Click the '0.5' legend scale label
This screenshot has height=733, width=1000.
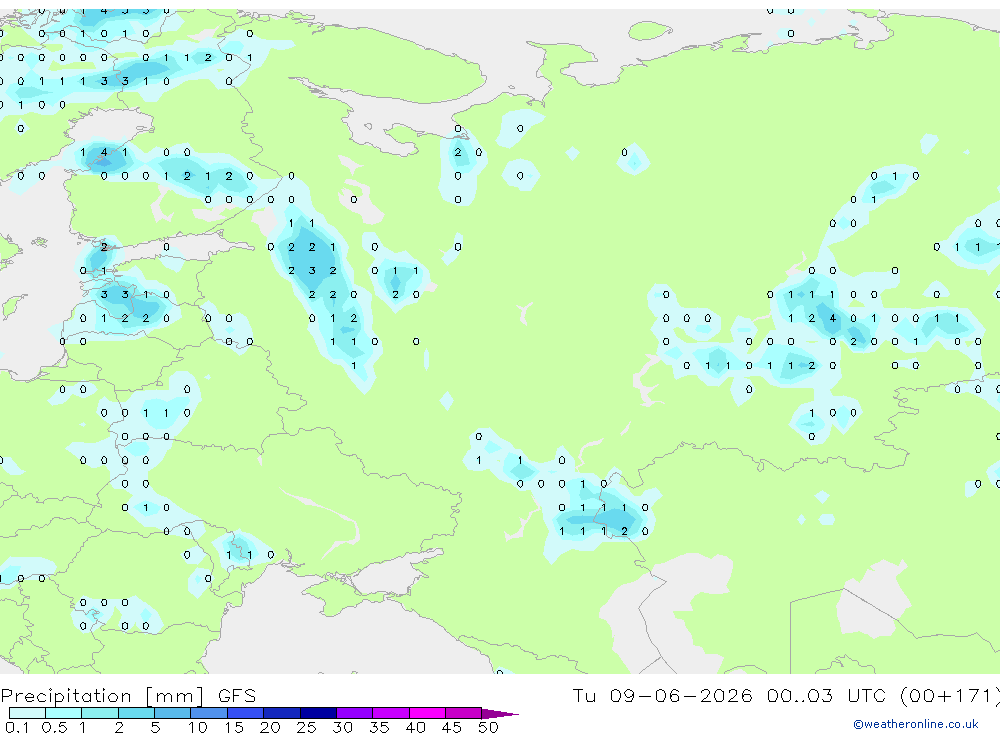[x=54, y=727]
